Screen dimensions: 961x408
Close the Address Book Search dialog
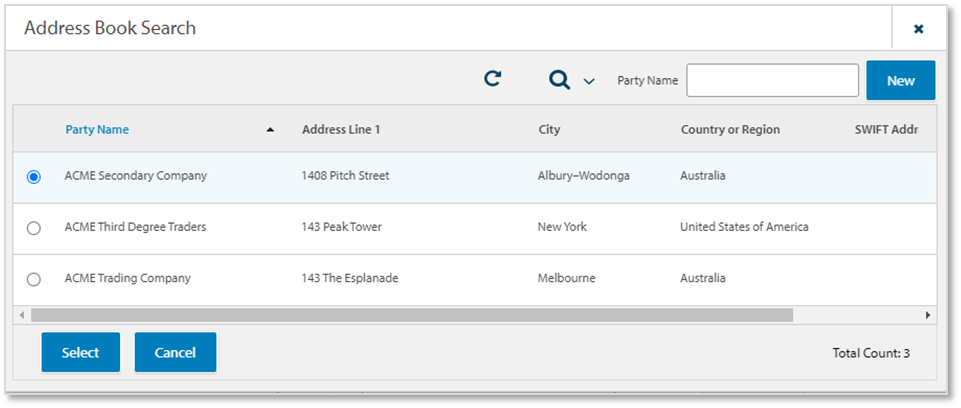click(x=918, y=29)
